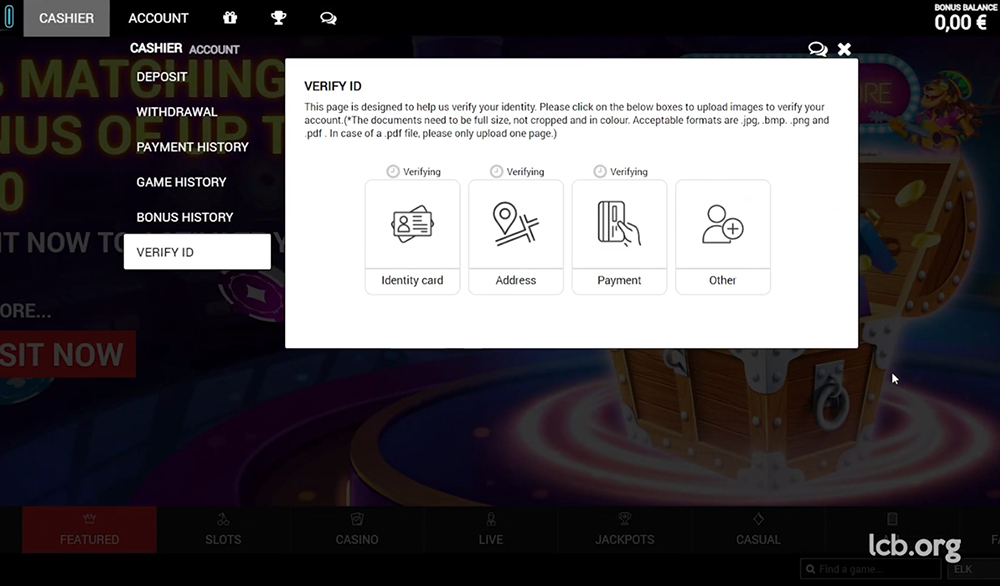The height and width of the screenshot is (586, 1000).
Task: Select the Jackpots category icon
Action: 624,519
